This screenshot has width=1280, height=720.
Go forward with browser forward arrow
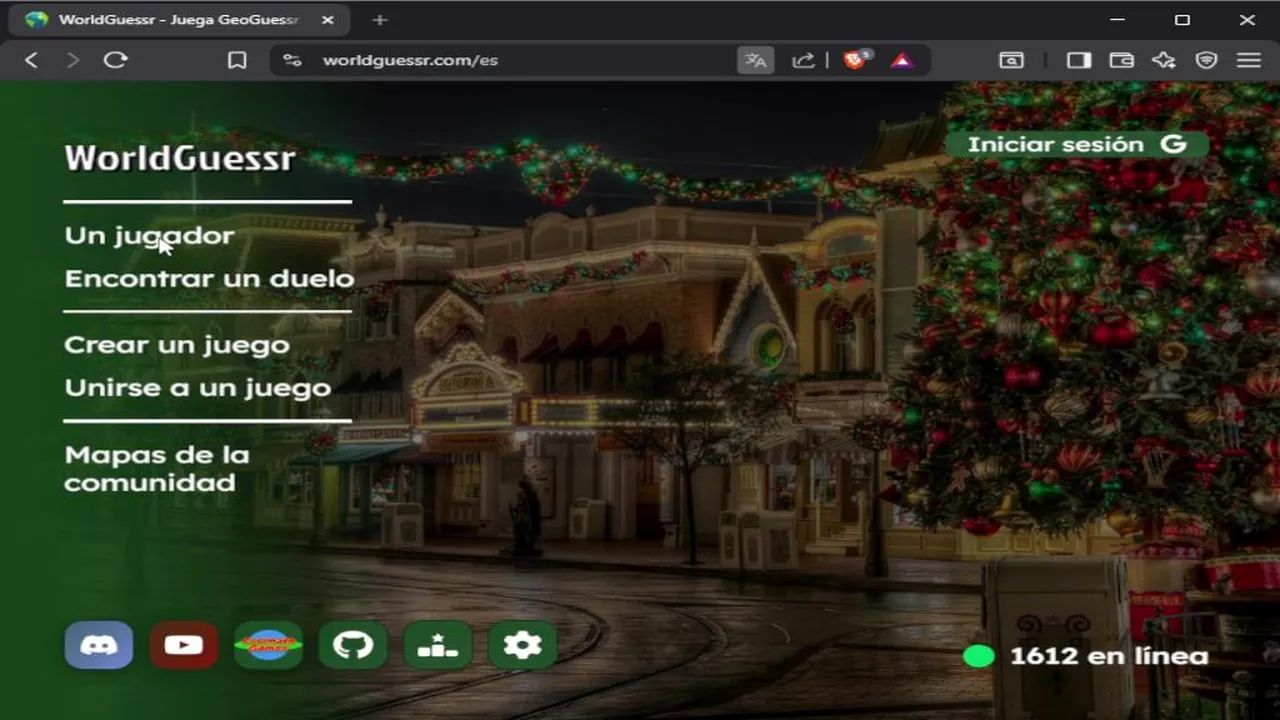click(x=72, y=60)
